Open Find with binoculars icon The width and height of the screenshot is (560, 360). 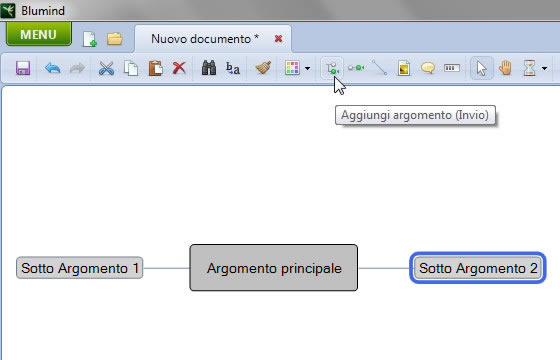pos(209,68)
